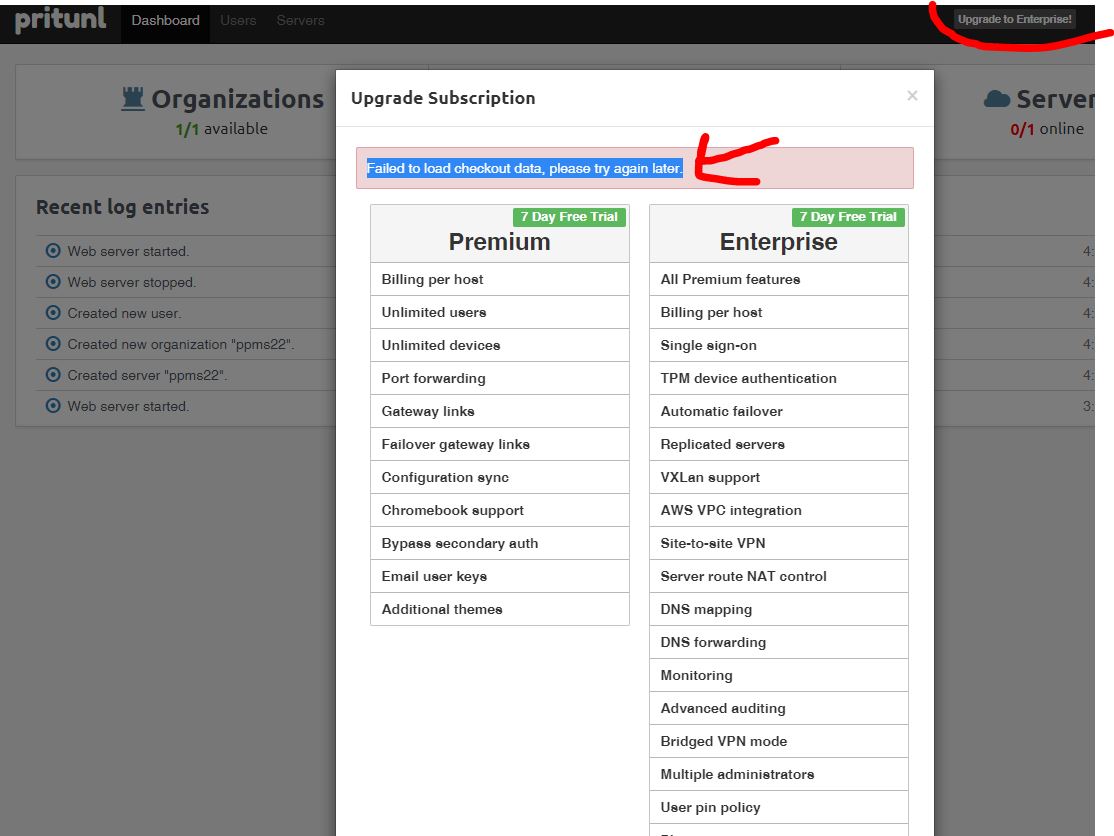Click the Upgrade to Enterprise! button
The width and height of the screenshot is (1114, 836).
(1015, 19)
